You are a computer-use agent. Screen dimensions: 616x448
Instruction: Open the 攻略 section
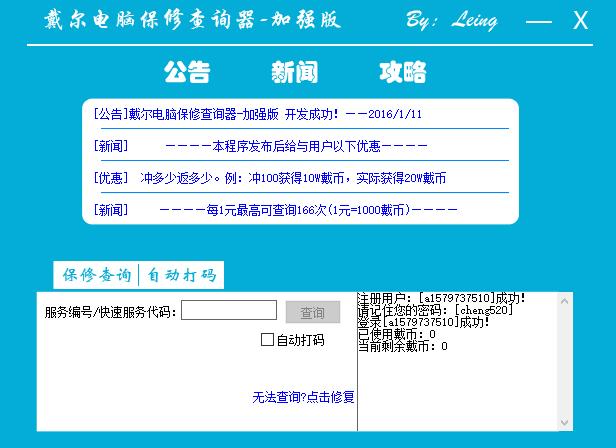coord(403,72)
